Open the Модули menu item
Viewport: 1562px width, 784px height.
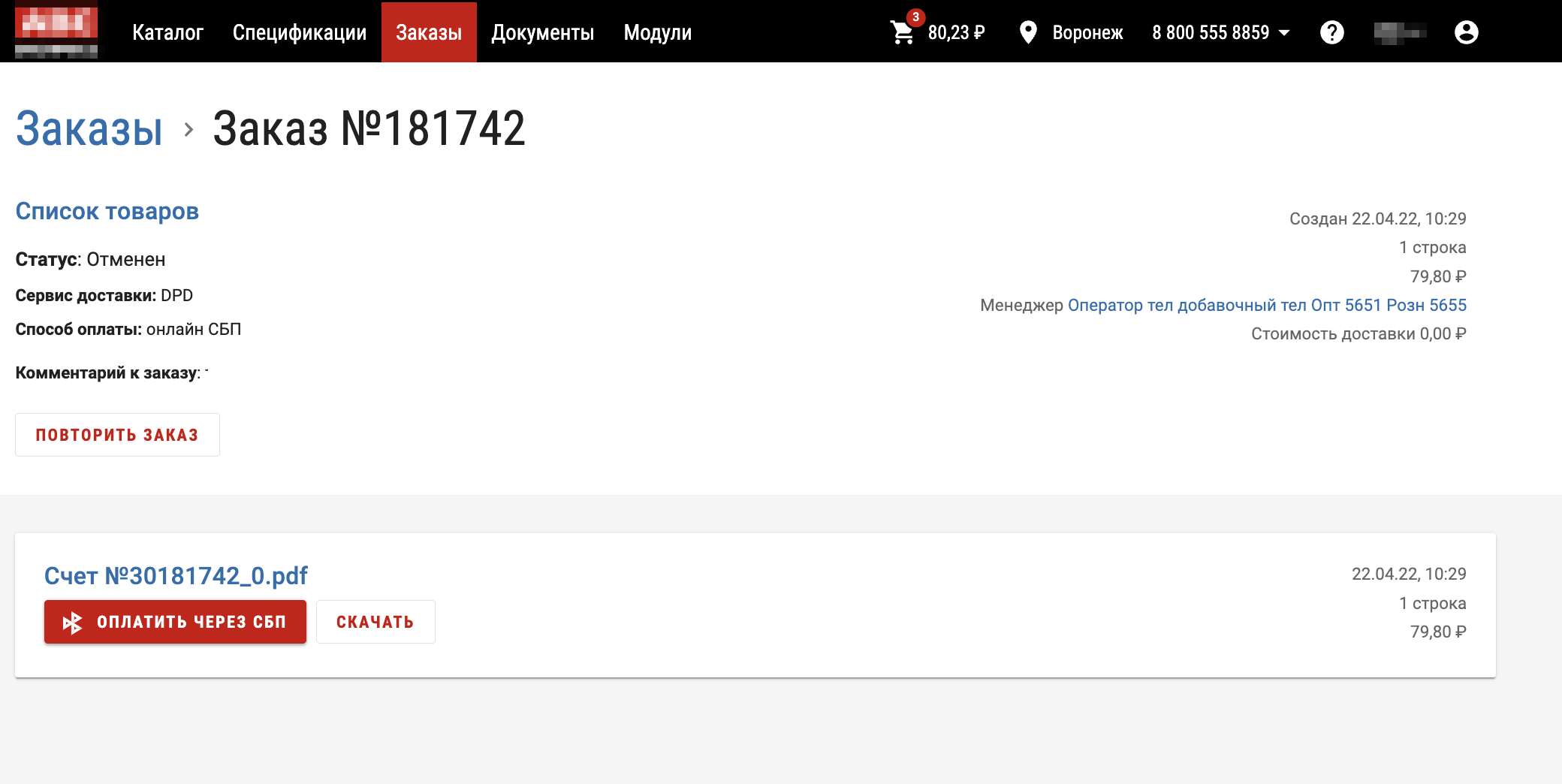(x=657, y=32)
